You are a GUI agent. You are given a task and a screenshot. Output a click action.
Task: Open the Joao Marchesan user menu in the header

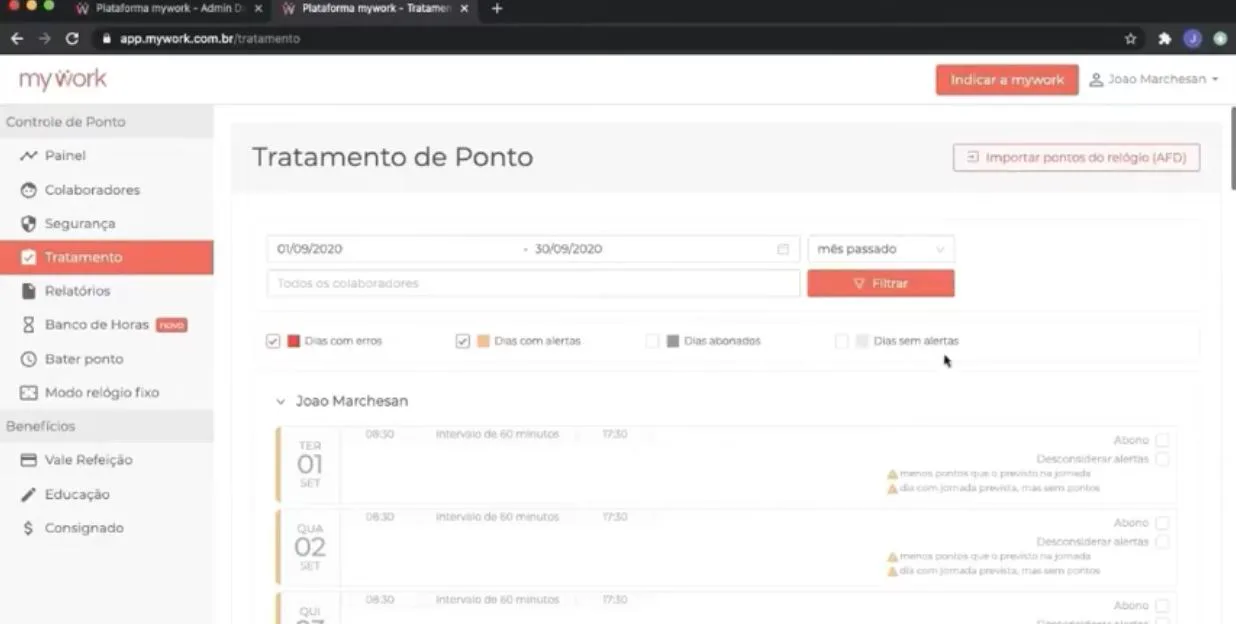tap(1154, 80)
